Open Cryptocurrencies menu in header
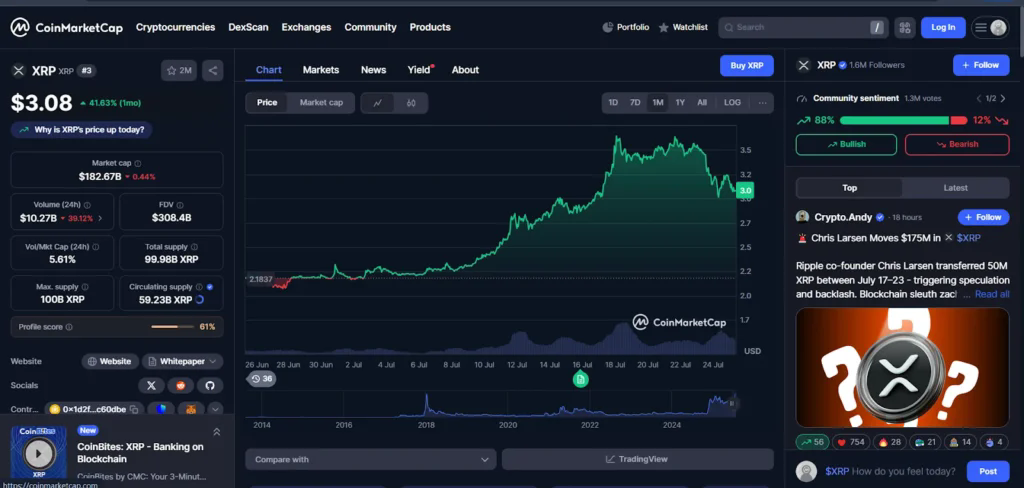 coord(175,27)
